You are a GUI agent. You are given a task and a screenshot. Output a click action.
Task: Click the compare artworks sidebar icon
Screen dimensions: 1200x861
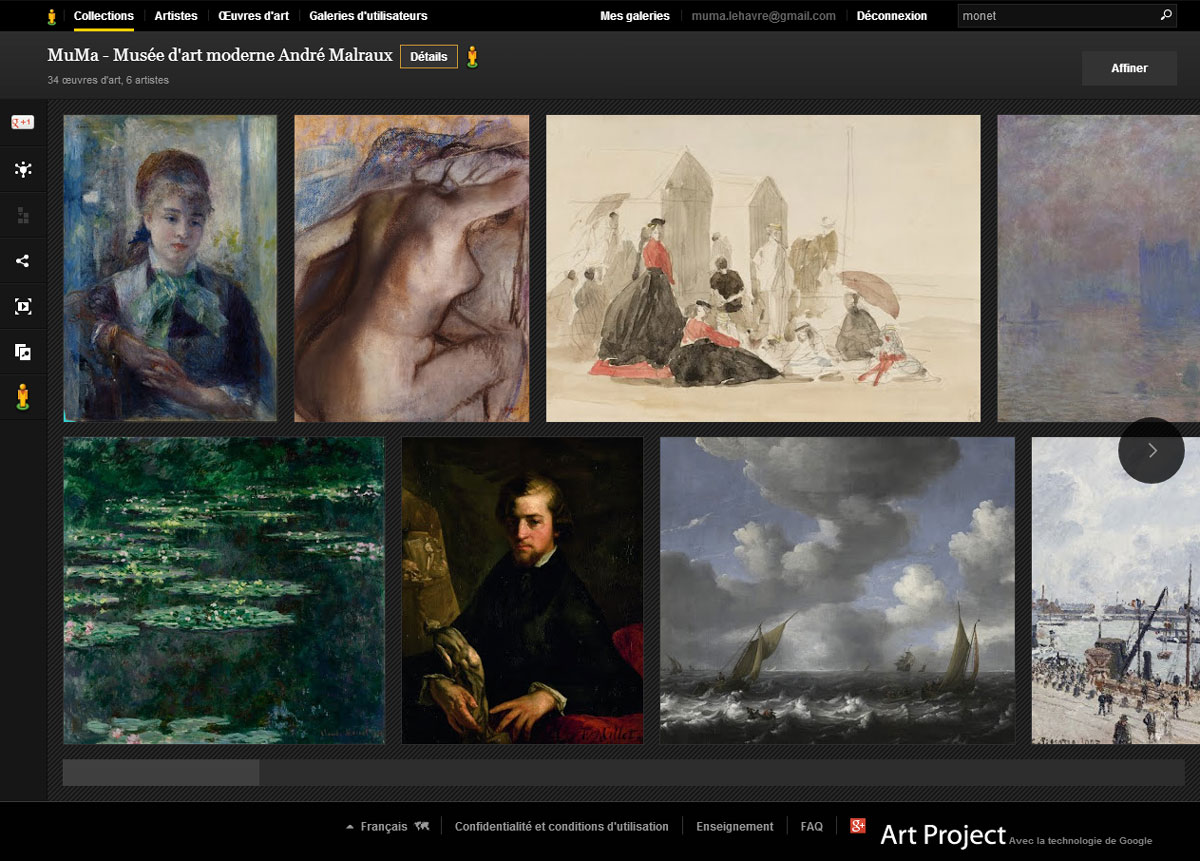click(x=22, y=352)
